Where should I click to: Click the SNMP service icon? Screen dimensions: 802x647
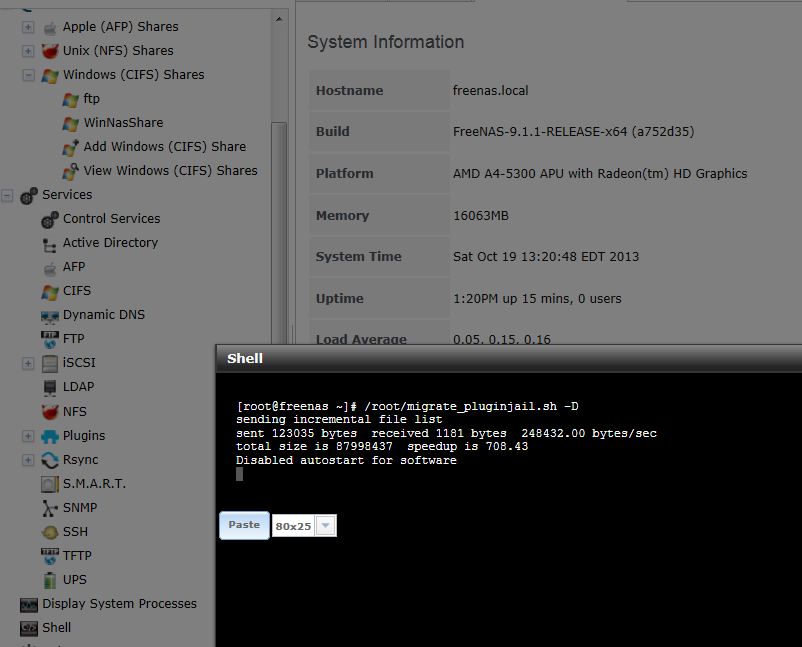50,508
